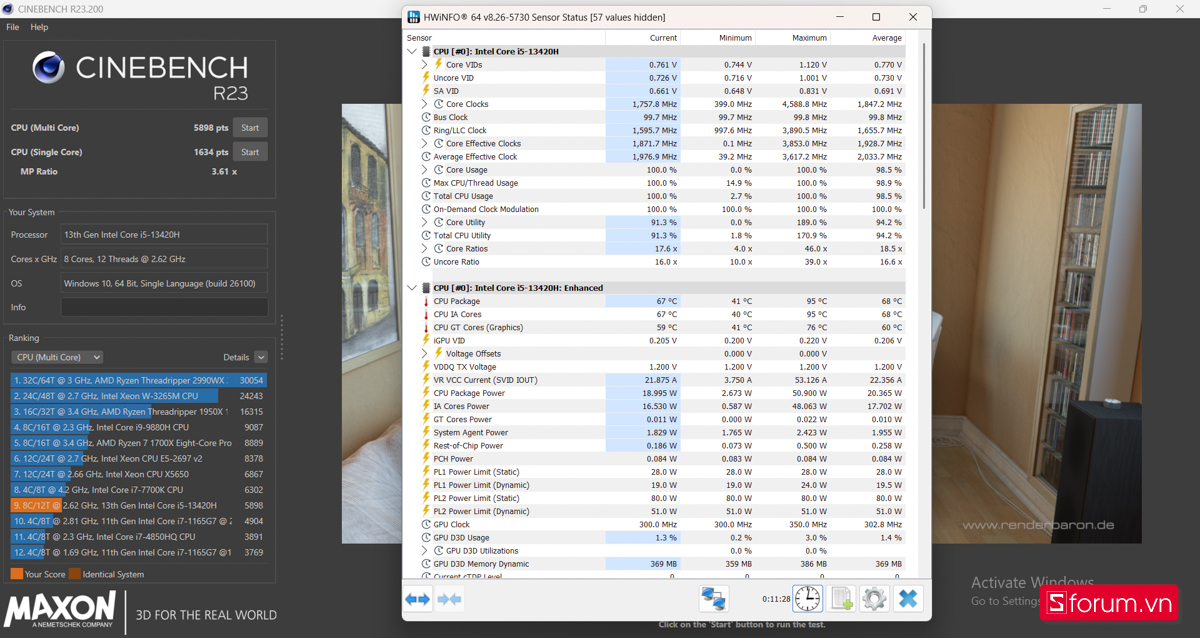
Task: Click the blue X close sensors icon
Action: pos(907,599)
